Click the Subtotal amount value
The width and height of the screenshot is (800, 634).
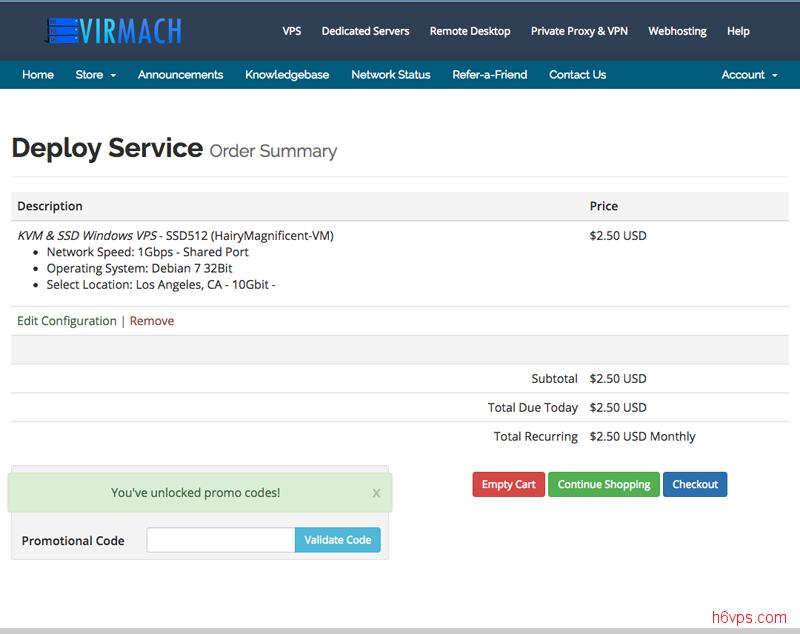coord(618,378)
